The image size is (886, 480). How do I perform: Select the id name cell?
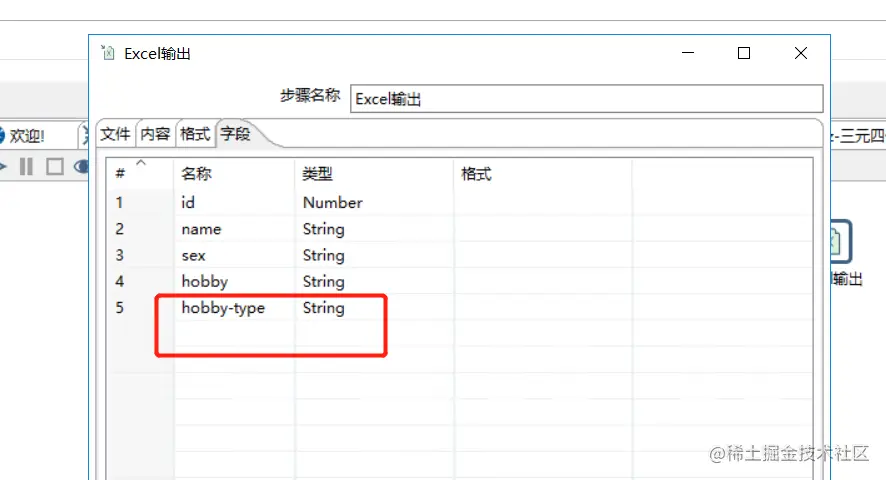[x=234, y=202]
